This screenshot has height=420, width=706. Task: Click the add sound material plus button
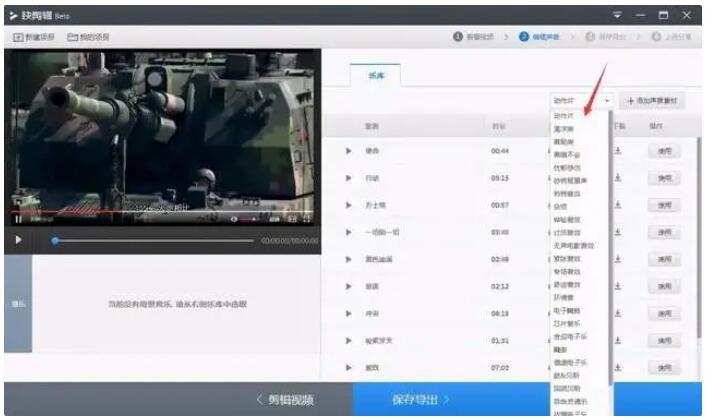[652, 101]
